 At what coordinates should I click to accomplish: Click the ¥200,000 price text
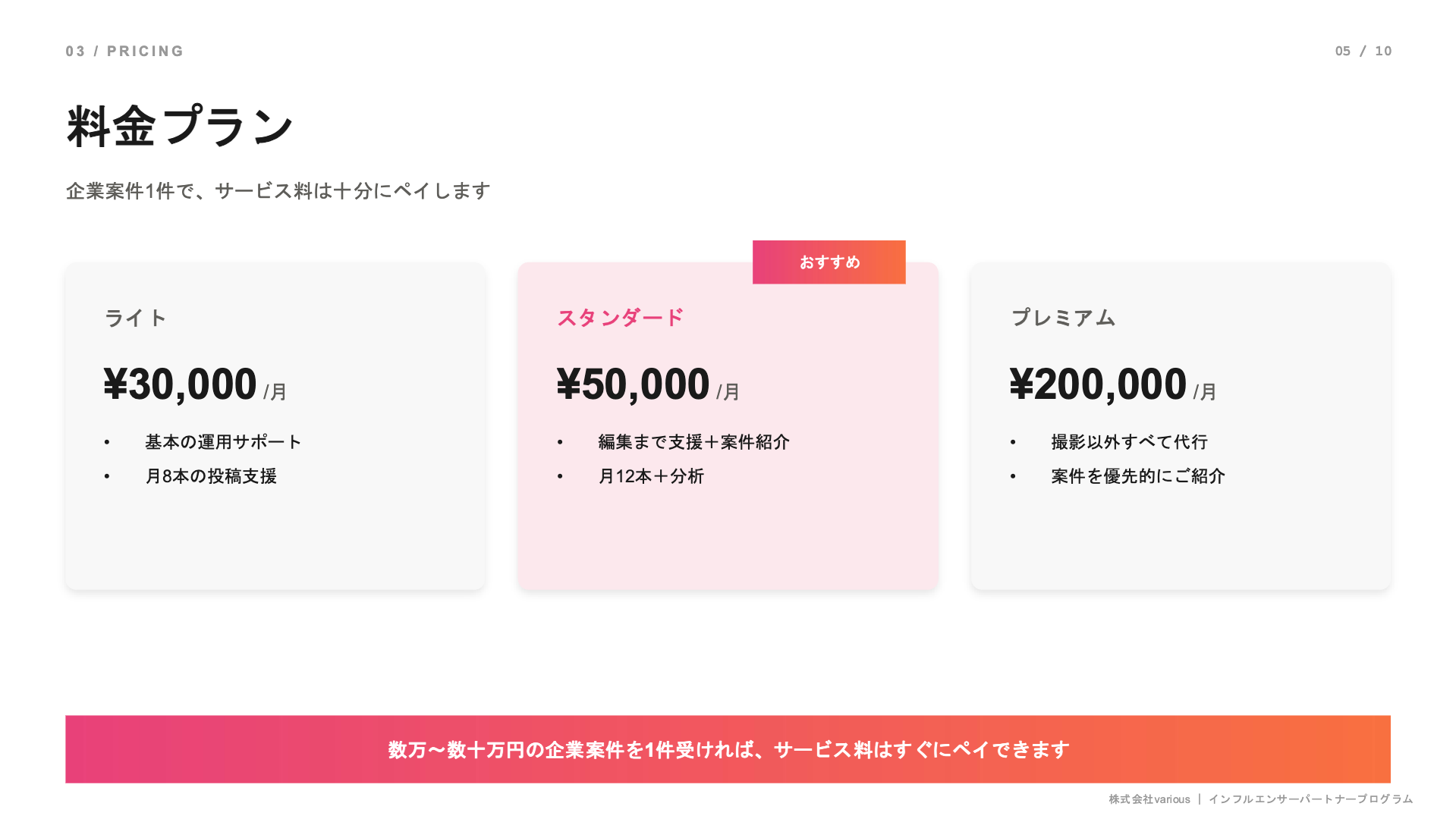pyautogui.click(x=1098, y=384)
